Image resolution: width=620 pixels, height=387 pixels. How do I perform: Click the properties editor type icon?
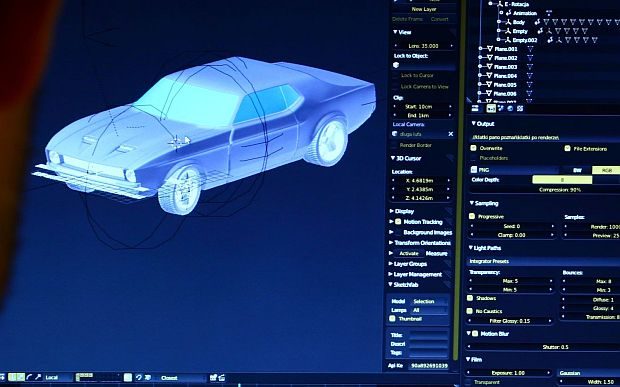[x=475, y=108]
